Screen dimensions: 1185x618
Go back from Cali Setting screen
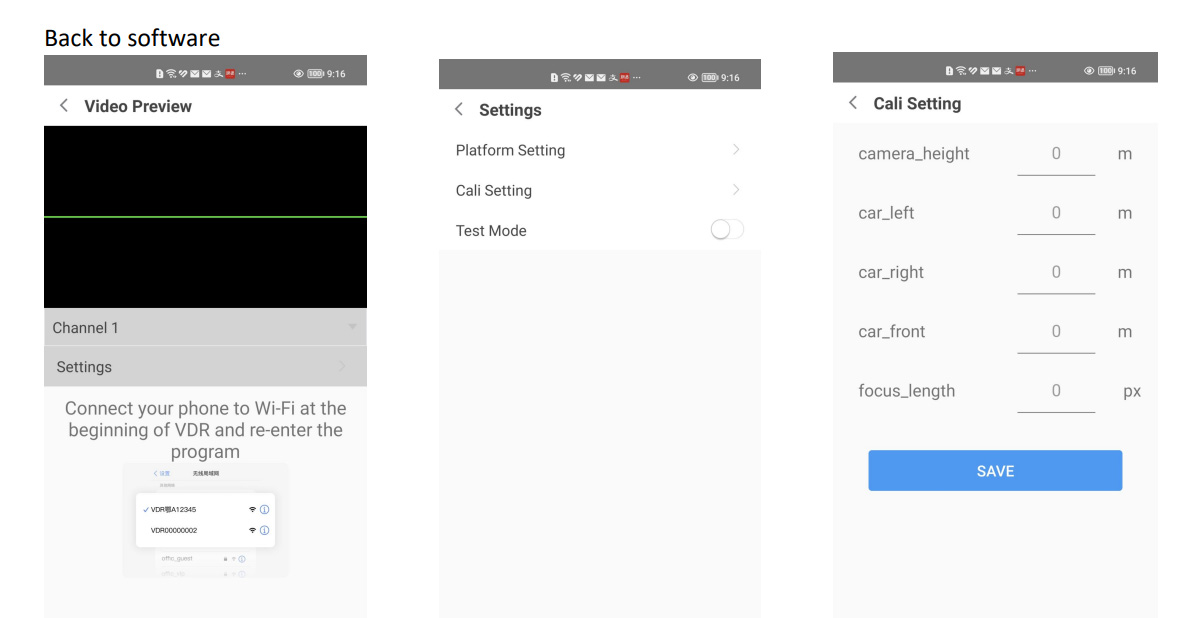point(853,103)
